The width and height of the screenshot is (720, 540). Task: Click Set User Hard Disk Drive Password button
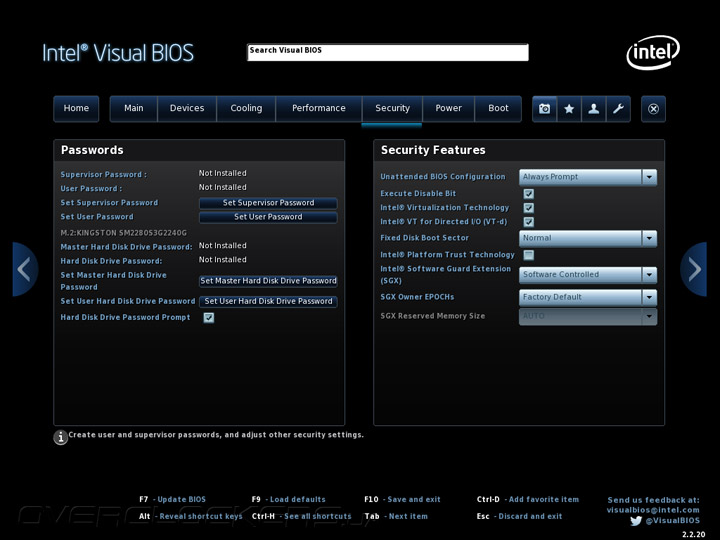(268, 302)
